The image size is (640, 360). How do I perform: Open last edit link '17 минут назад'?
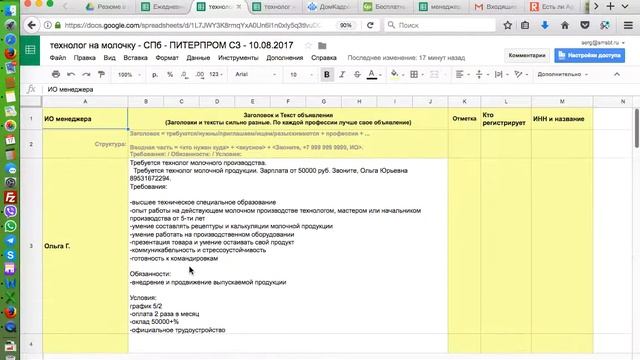coord(406,58)
